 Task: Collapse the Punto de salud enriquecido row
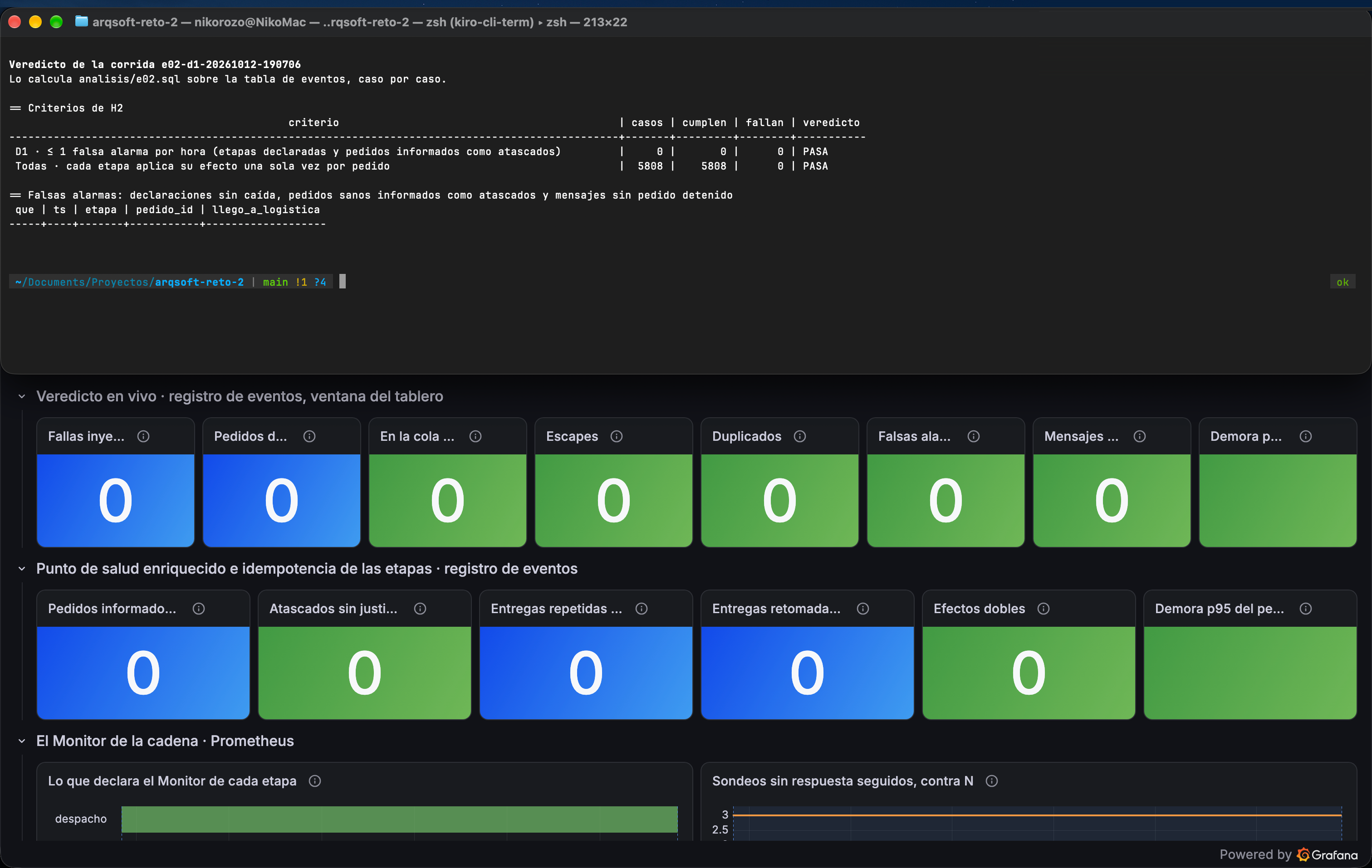pos(22,568)
